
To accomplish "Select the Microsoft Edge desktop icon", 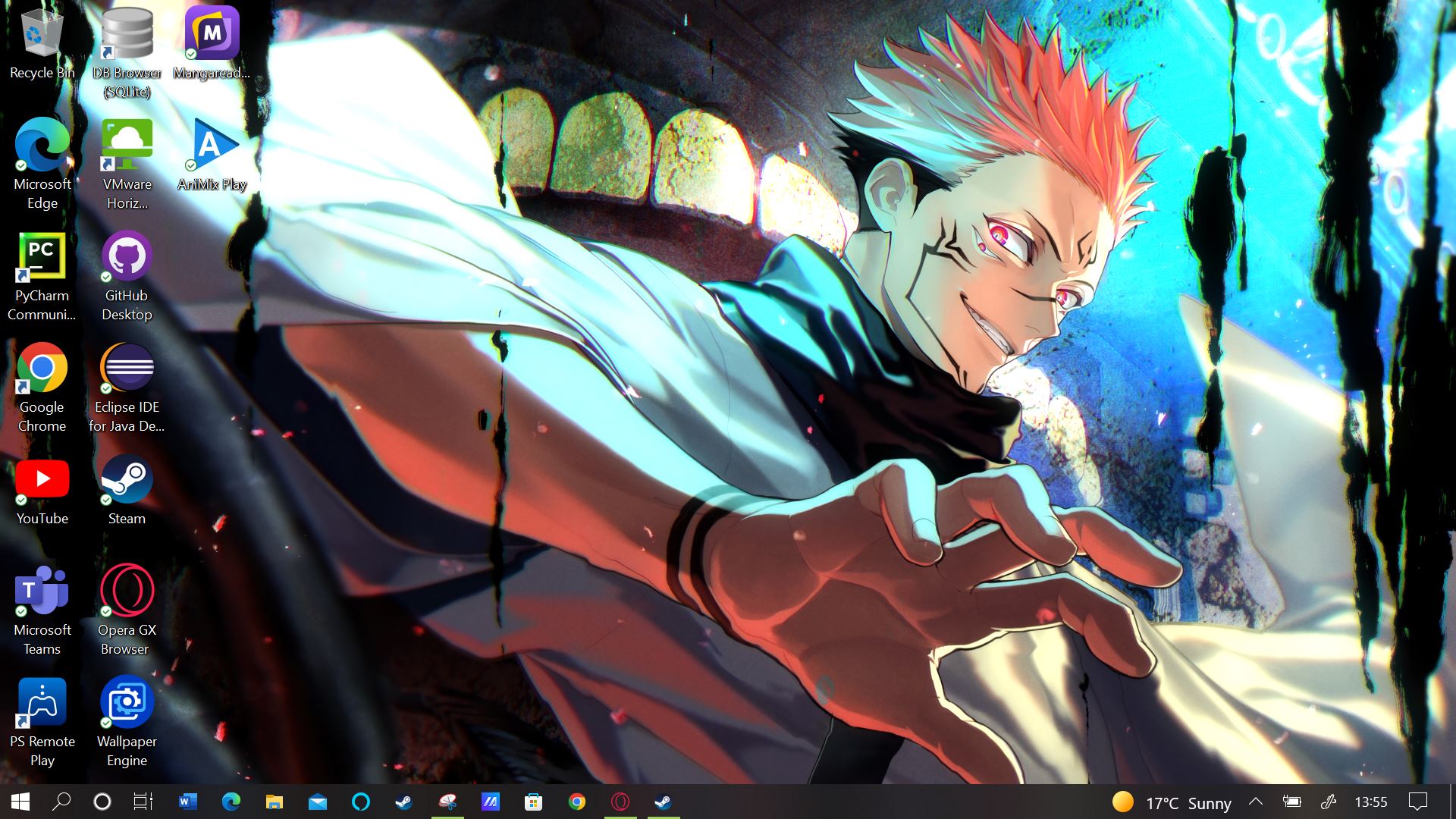I will click(42, 165).
